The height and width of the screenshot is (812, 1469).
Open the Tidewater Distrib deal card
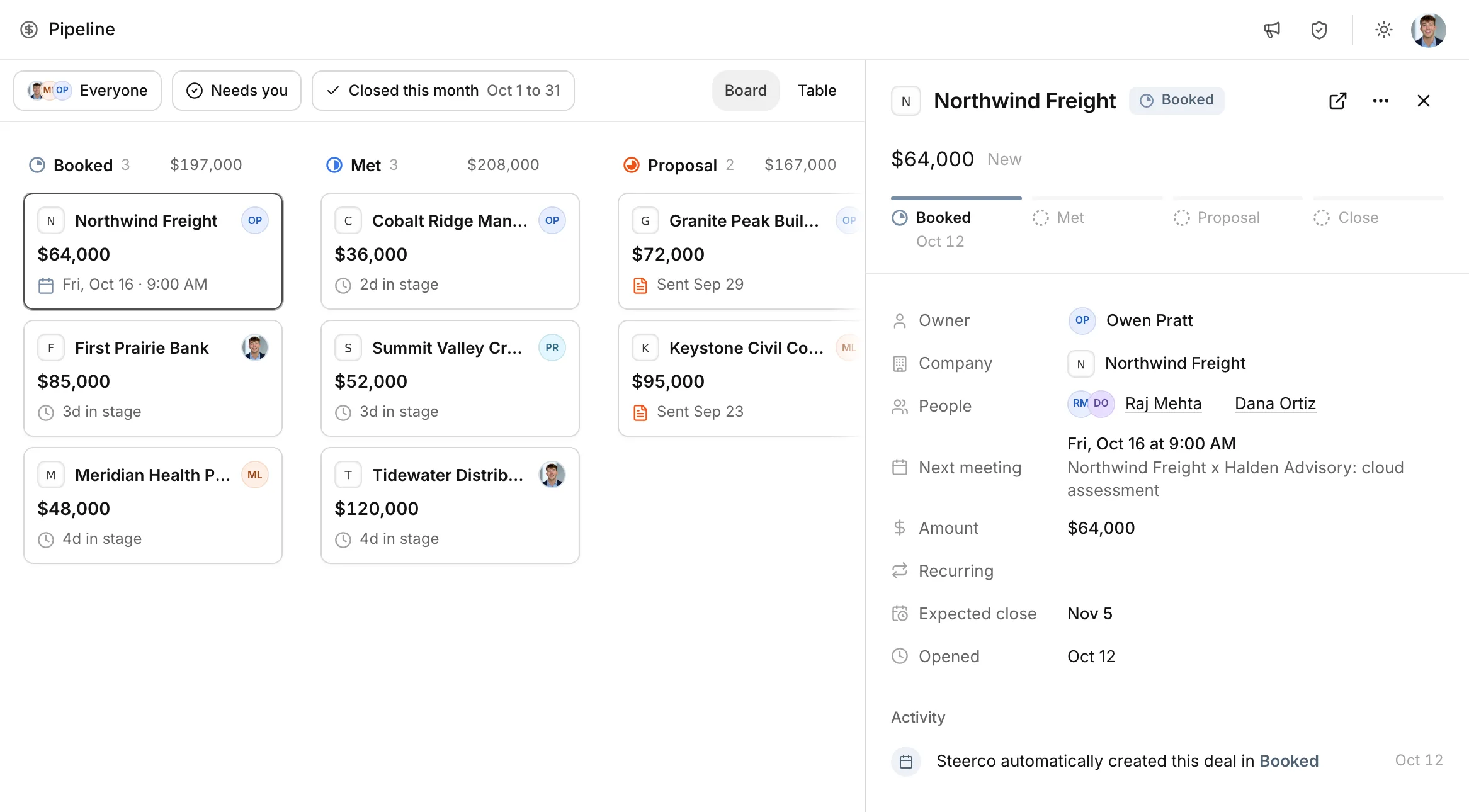[x=450, y=505]
